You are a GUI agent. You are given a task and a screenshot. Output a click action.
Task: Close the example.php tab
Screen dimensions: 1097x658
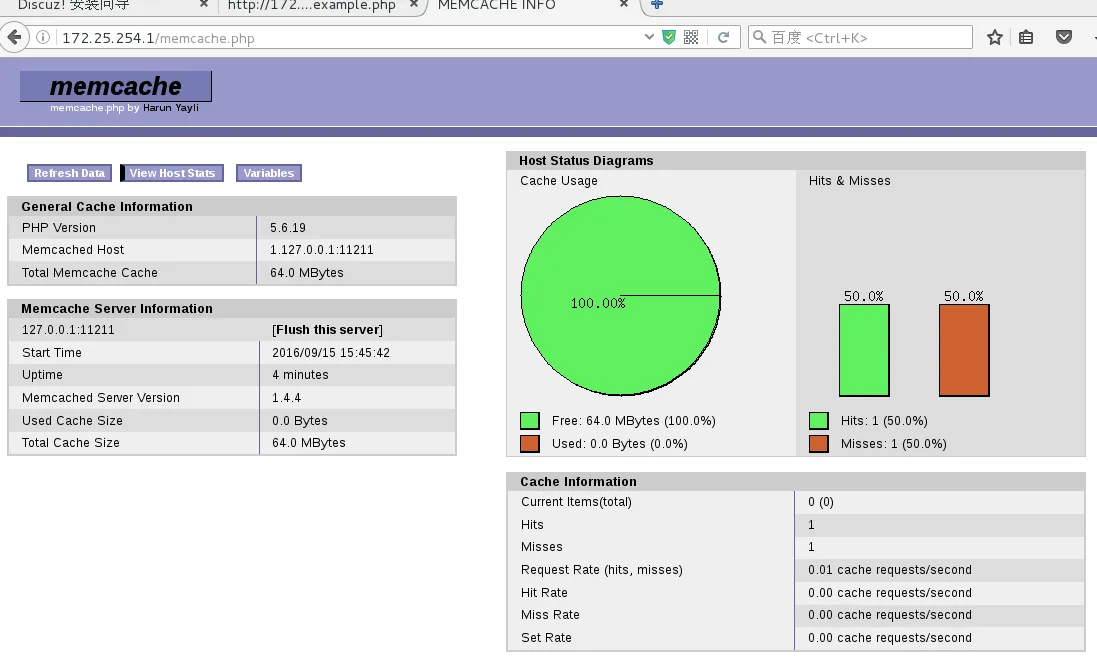pos(413,4)
